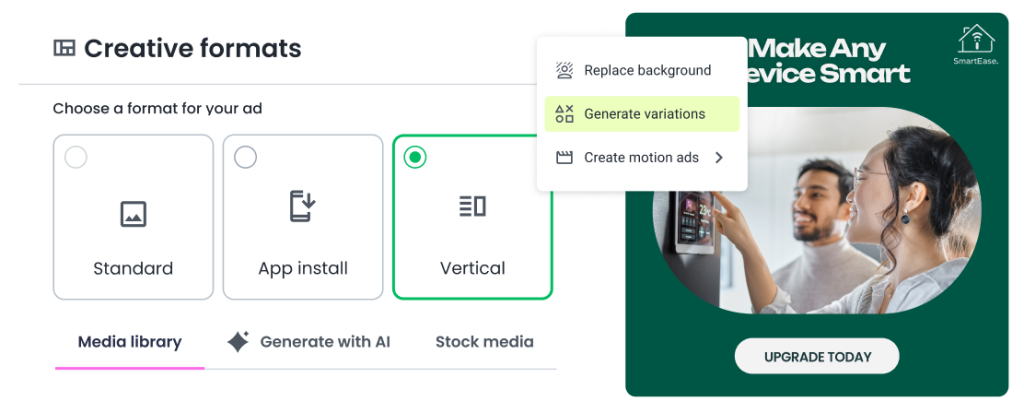Click the Standard format image icon

133,213
